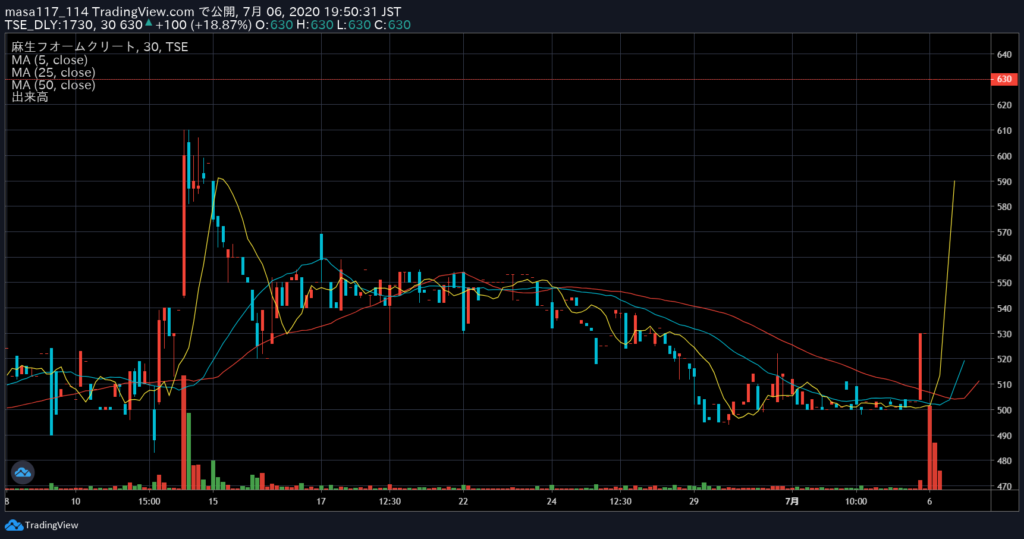Click the 12:30 label between 17 and 22
1024x539 pixels.
[x=390, y=501]
